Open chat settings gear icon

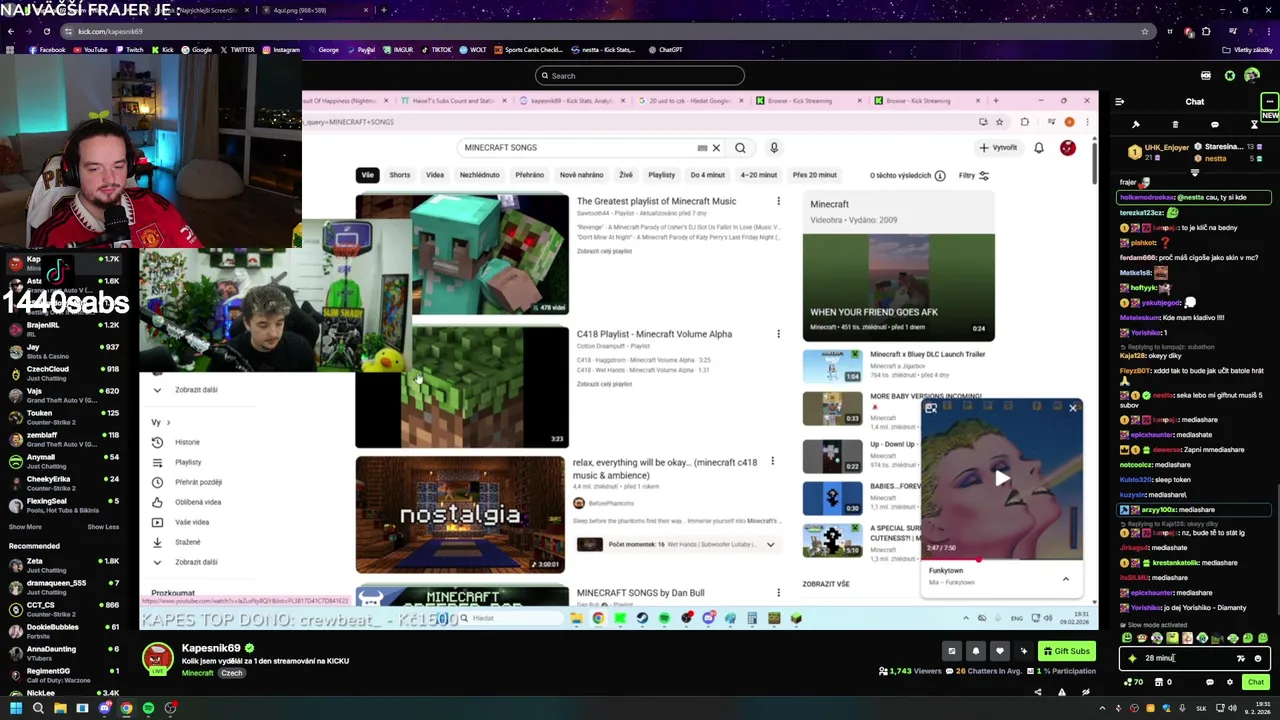(x=1230, y=682)
